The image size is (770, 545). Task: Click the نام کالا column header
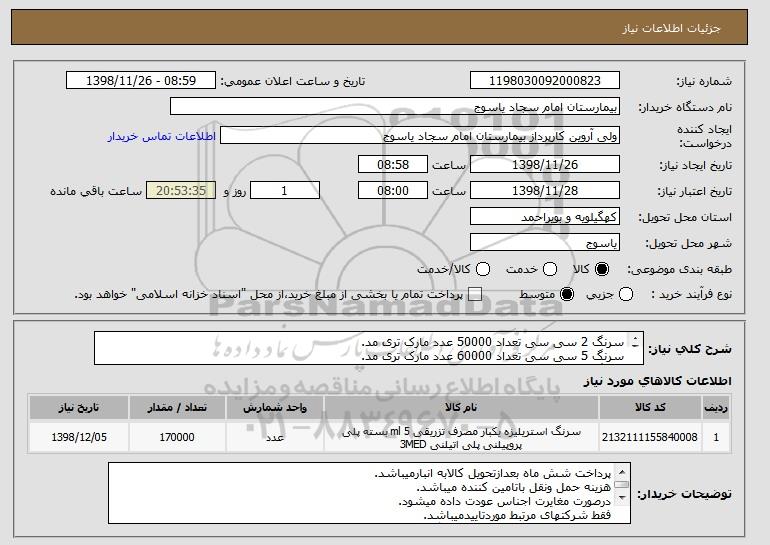pos(461,408)
